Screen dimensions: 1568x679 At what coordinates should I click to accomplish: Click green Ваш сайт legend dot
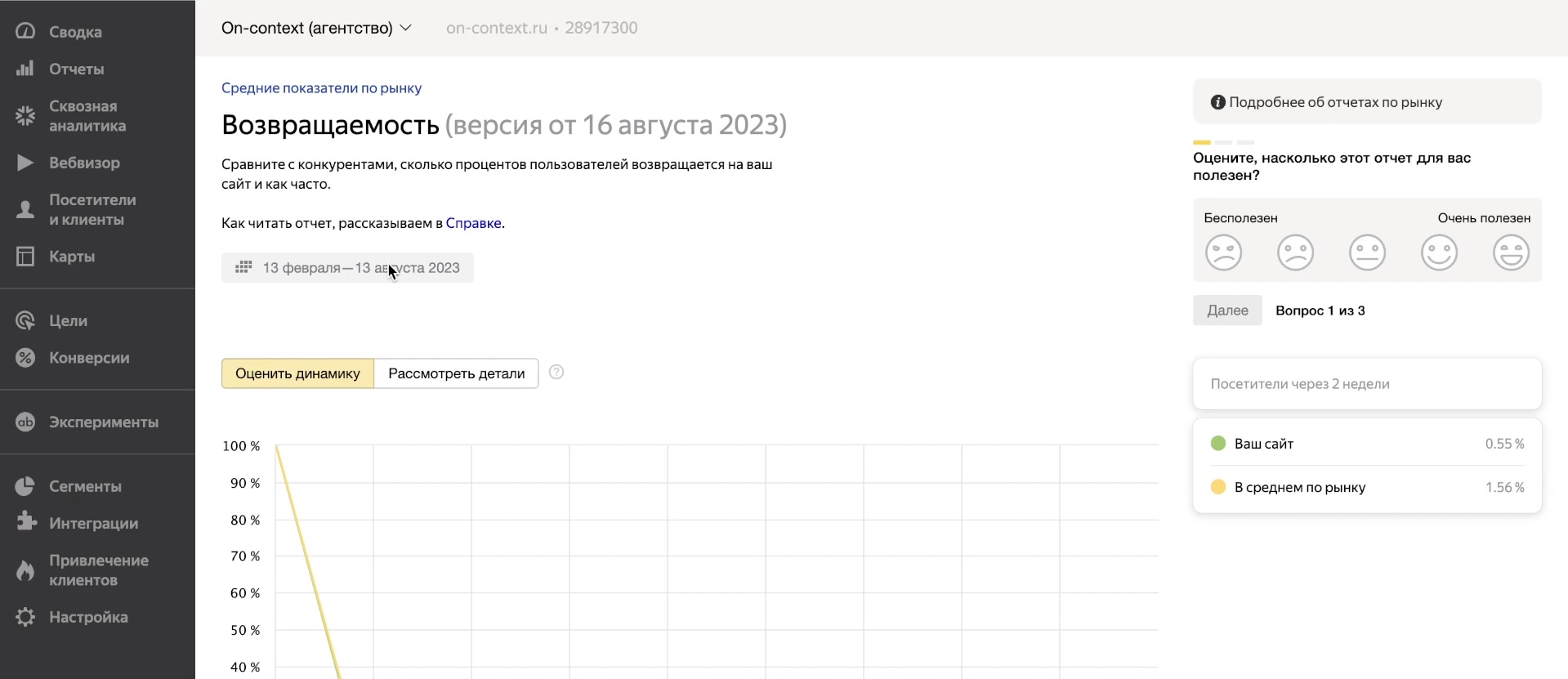click(x=1217, y=444)
